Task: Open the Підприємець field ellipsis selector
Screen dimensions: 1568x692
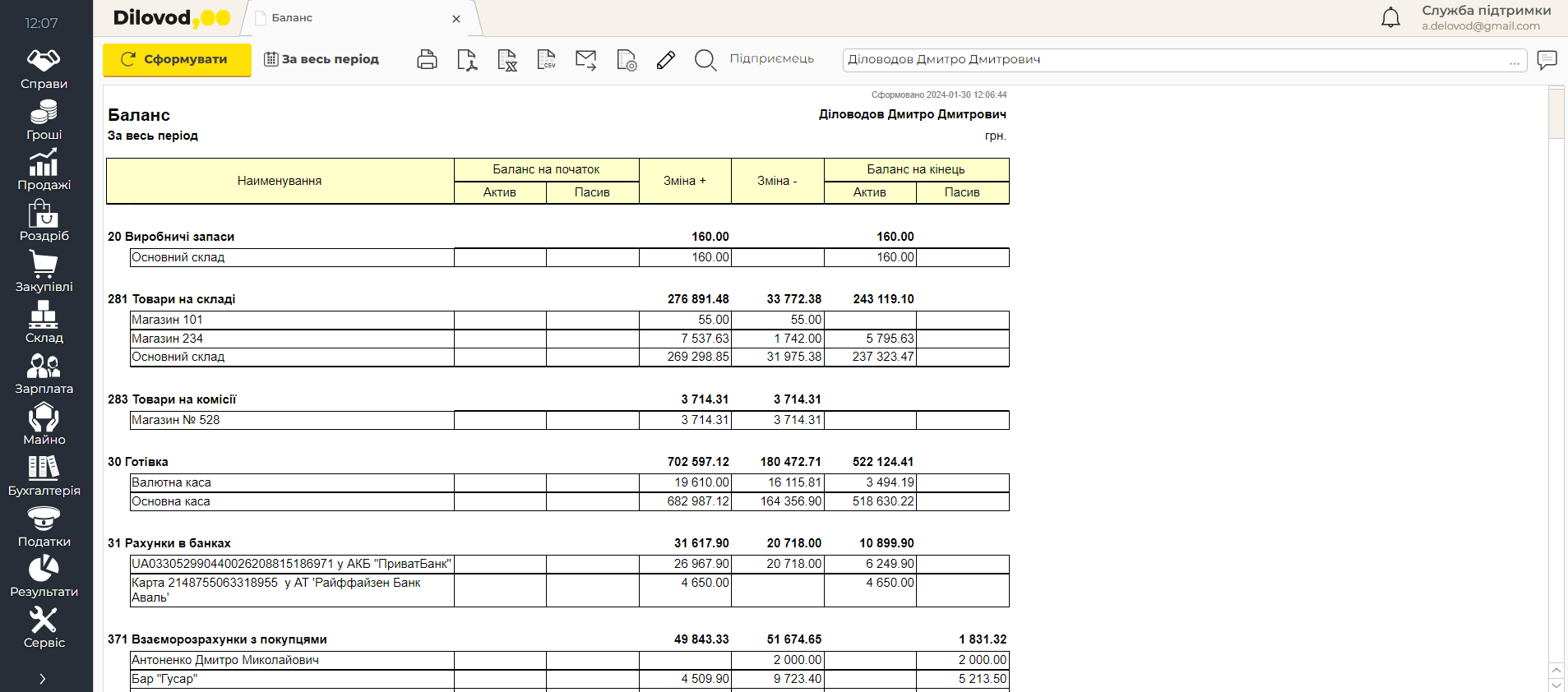Action: [x=1514, y=61]
